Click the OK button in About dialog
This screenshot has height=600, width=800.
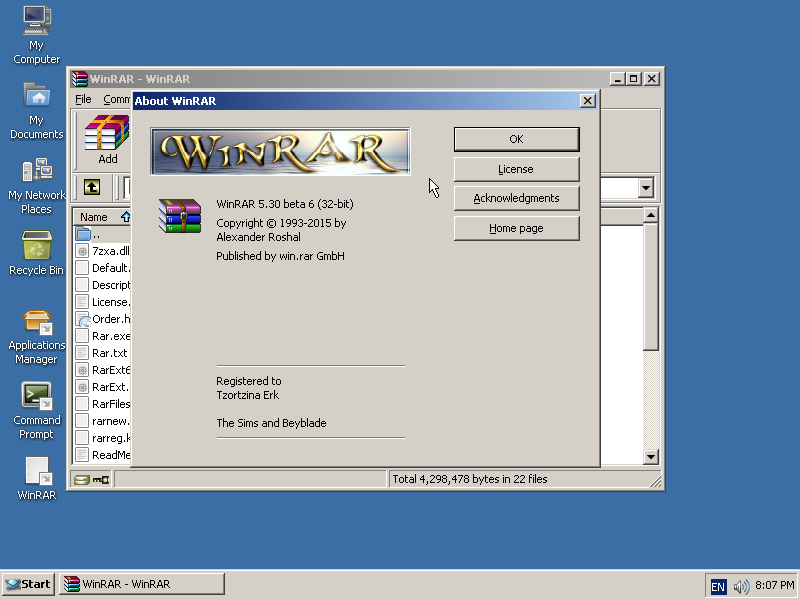516,139
